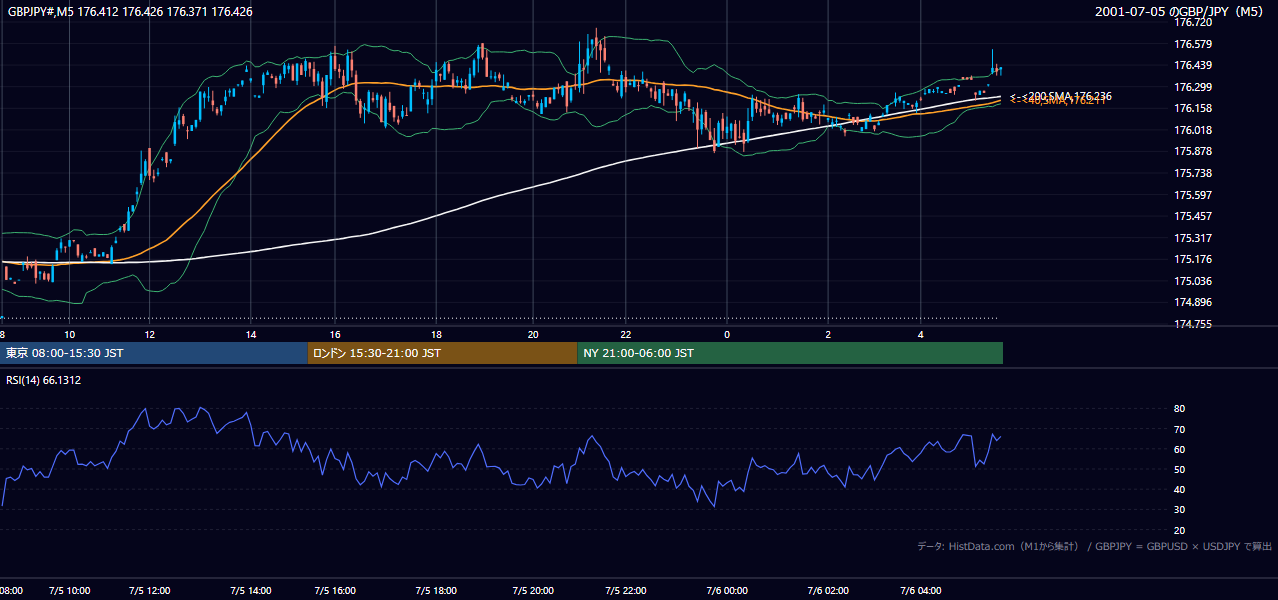The width and height of the screenshot is (1278, 600).
Task: Click the bottom time label 7/5 18:00
Action: [x=436, y=591]
